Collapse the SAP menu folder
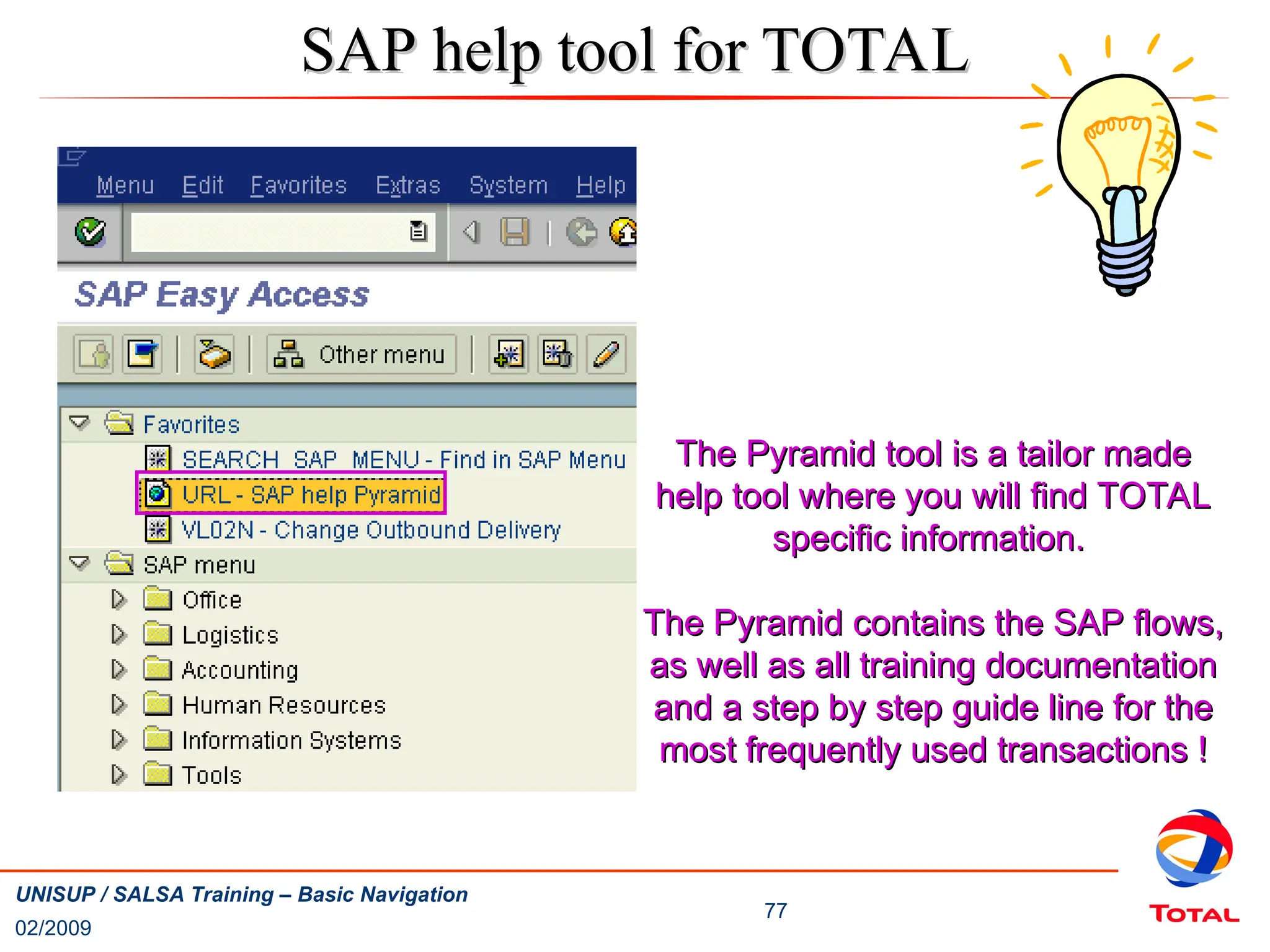Screen dimensions: 1270x952 click(x=79, y=564)
